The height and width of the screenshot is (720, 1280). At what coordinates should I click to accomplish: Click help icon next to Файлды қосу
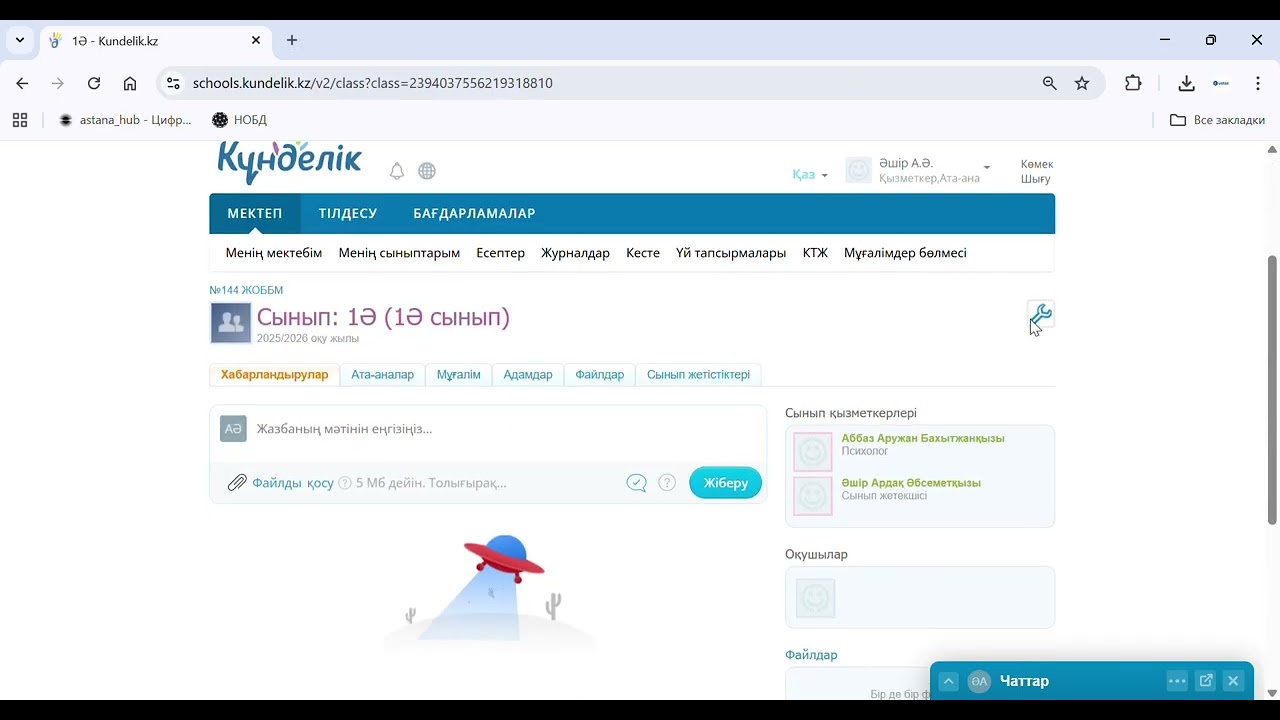point(345,483)
